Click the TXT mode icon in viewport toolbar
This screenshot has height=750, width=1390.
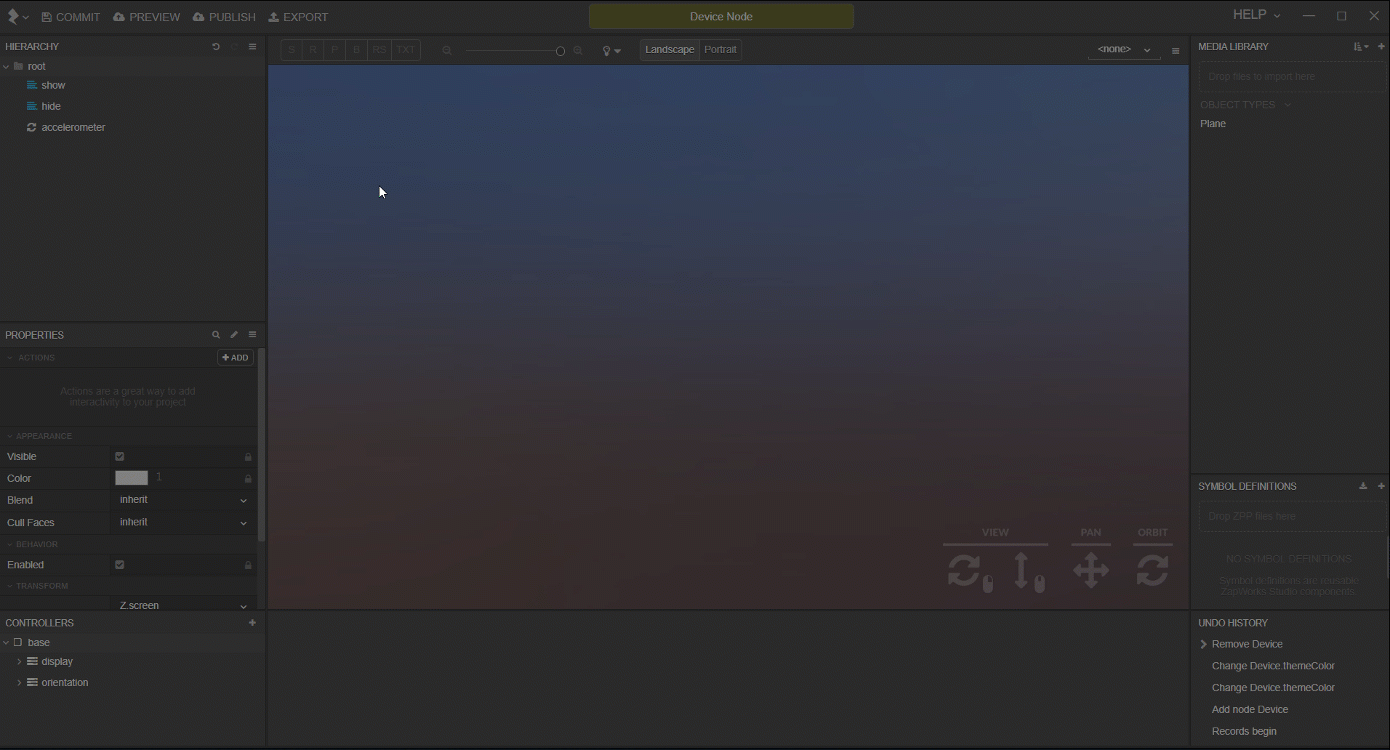point(405,48)
